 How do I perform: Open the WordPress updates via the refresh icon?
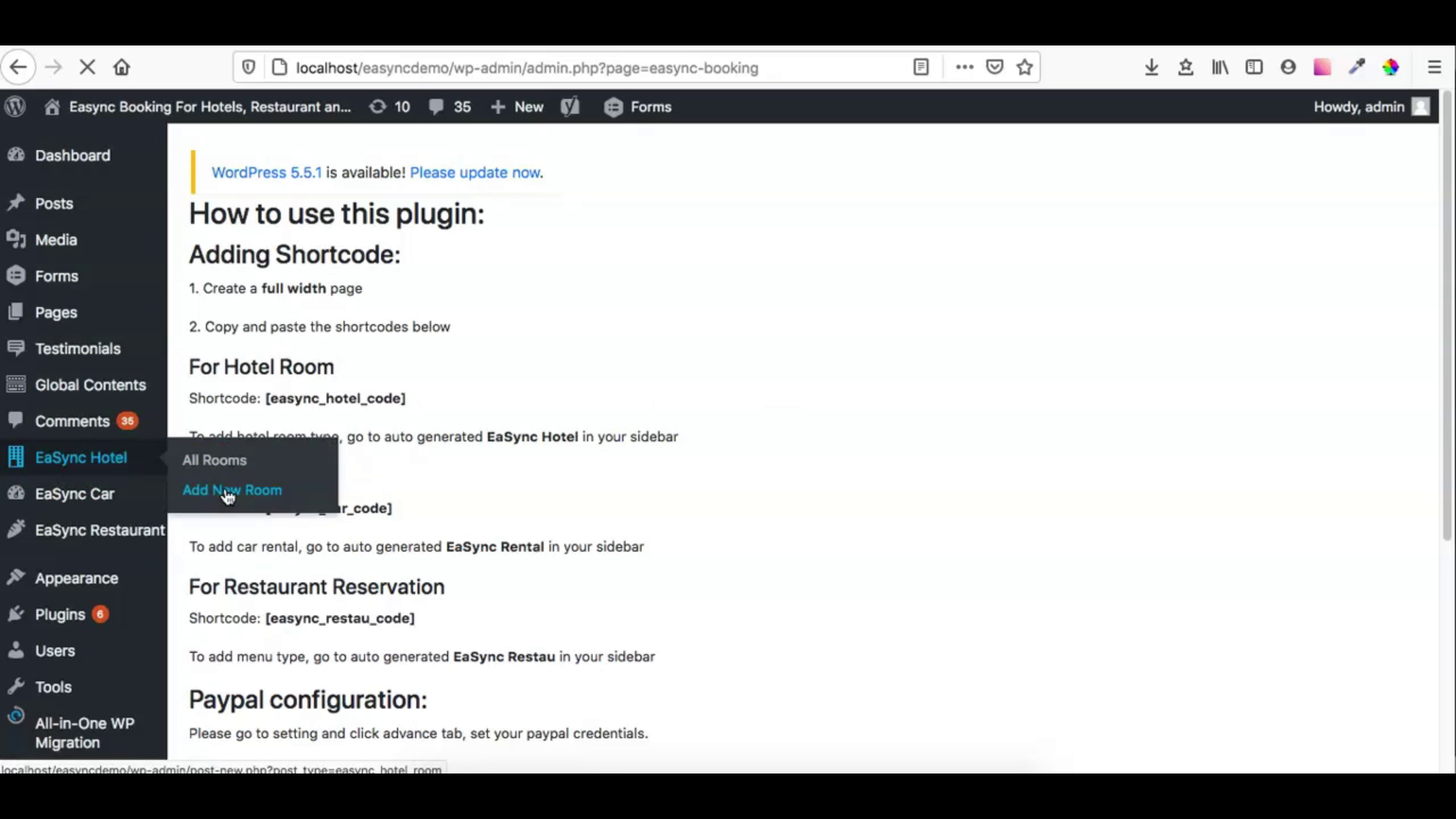click(x=379, y=107)
